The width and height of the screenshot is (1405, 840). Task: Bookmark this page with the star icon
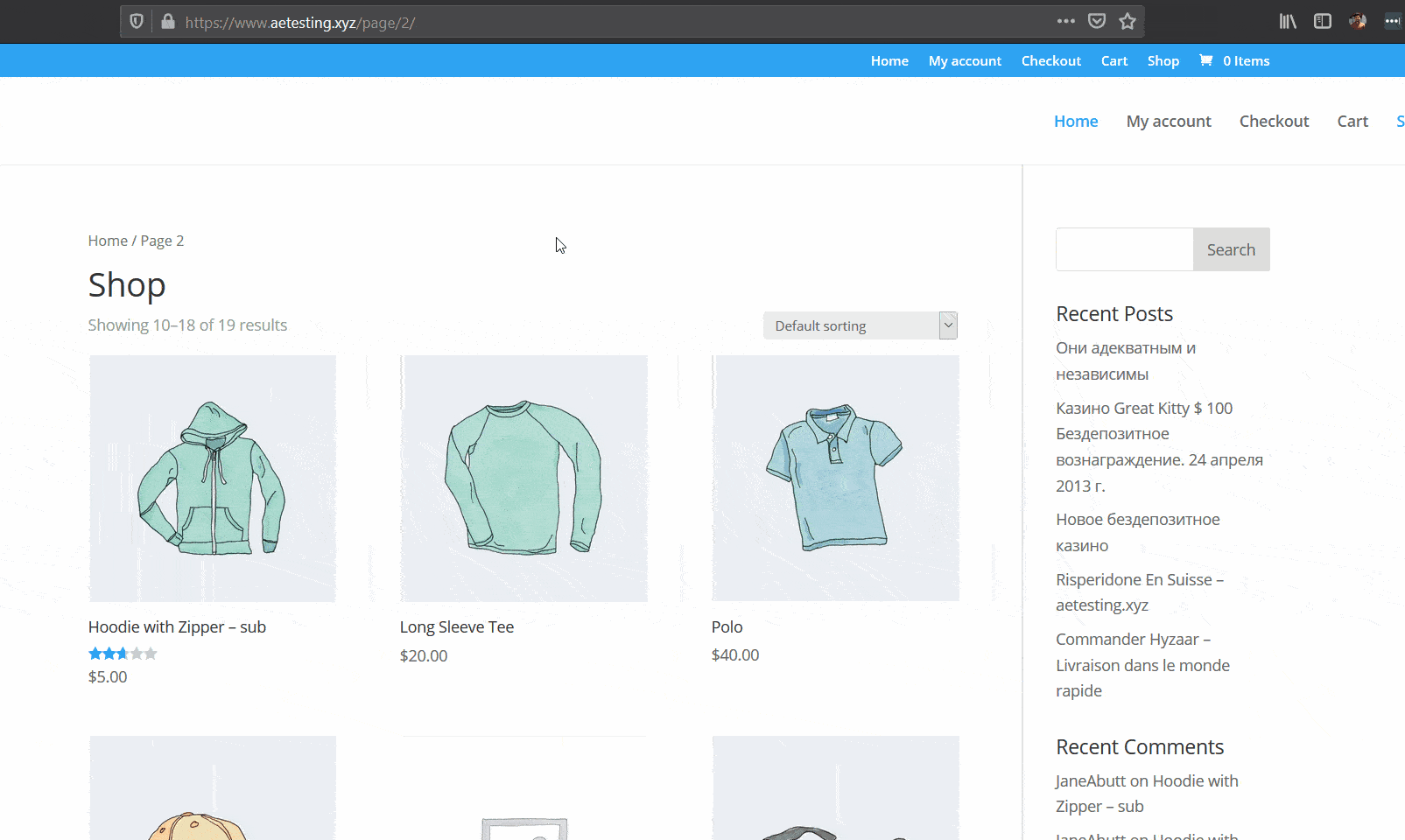[1128, 21]
